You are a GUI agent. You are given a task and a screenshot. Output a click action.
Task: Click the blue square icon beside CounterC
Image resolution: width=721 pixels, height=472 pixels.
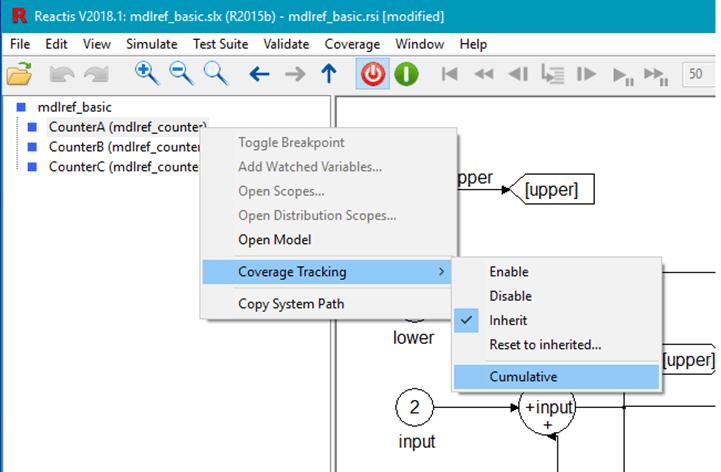32,167
